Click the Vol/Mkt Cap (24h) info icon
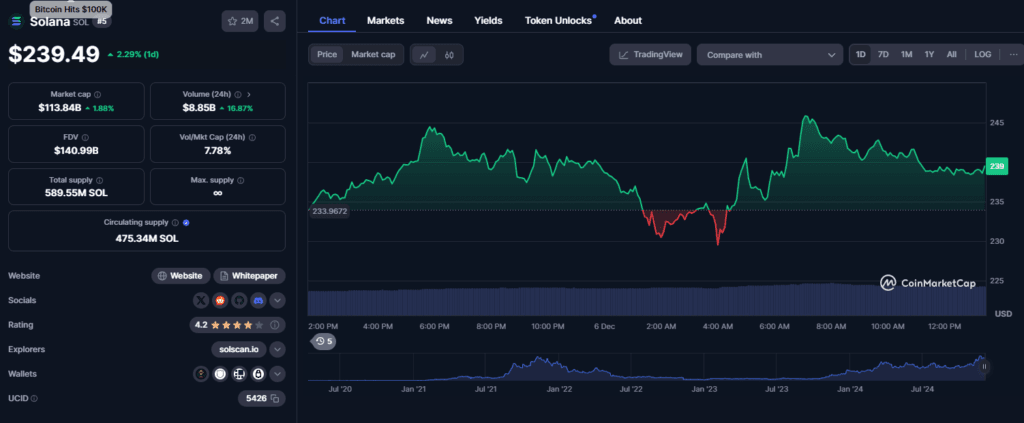1024x423 pixels. click(252, 138)
